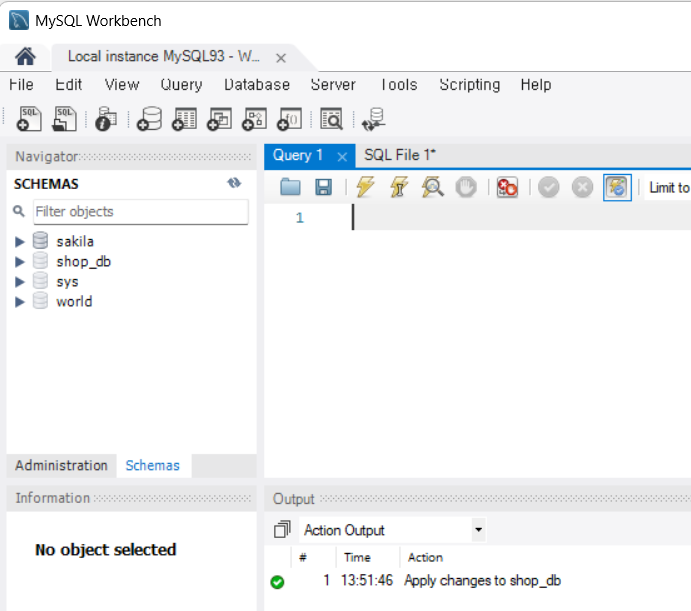Close the Query 1 tab
This screenshot has width=691, height=611.
pos(342,156)
